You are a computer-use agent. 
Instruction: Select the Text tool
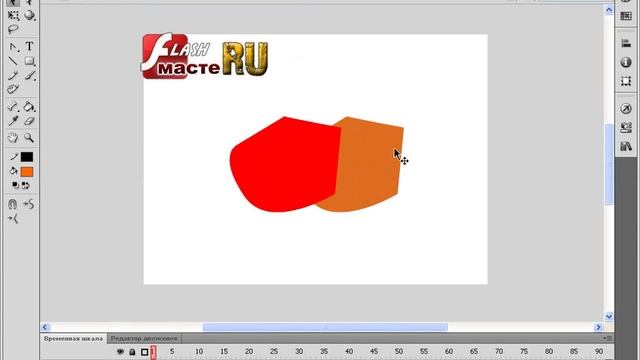pos(29,46)
